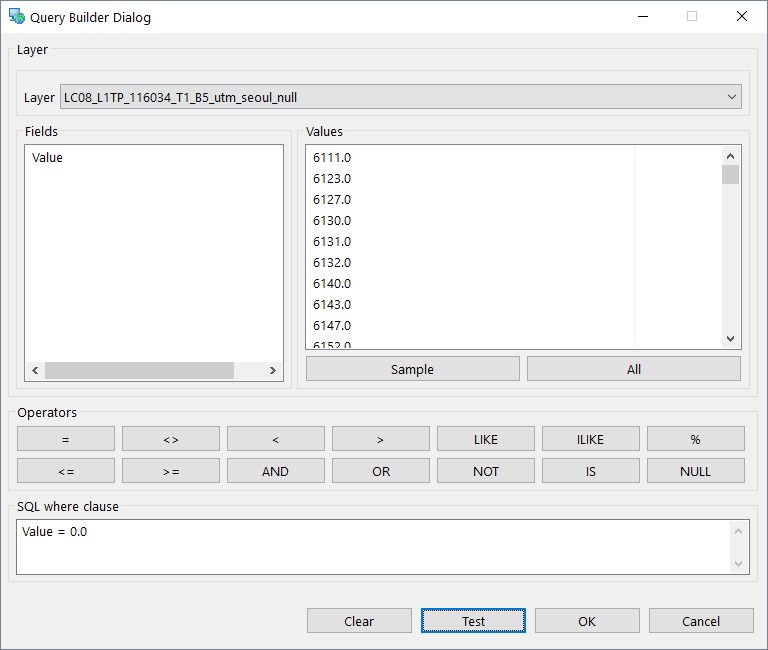Insert the percent wildcard operator
Screen dimensions: 768x650
695,439
